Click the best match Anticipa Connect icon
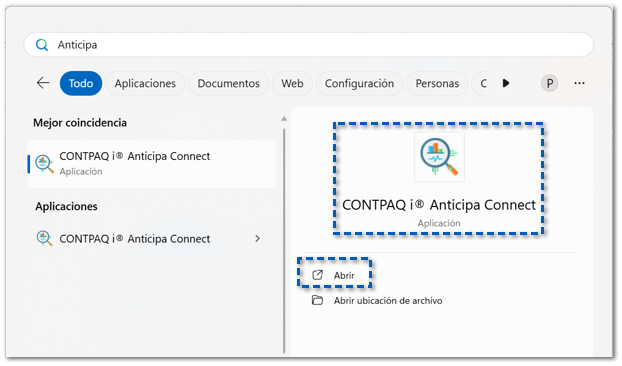The image size is (622, 366). pos(44,164)
